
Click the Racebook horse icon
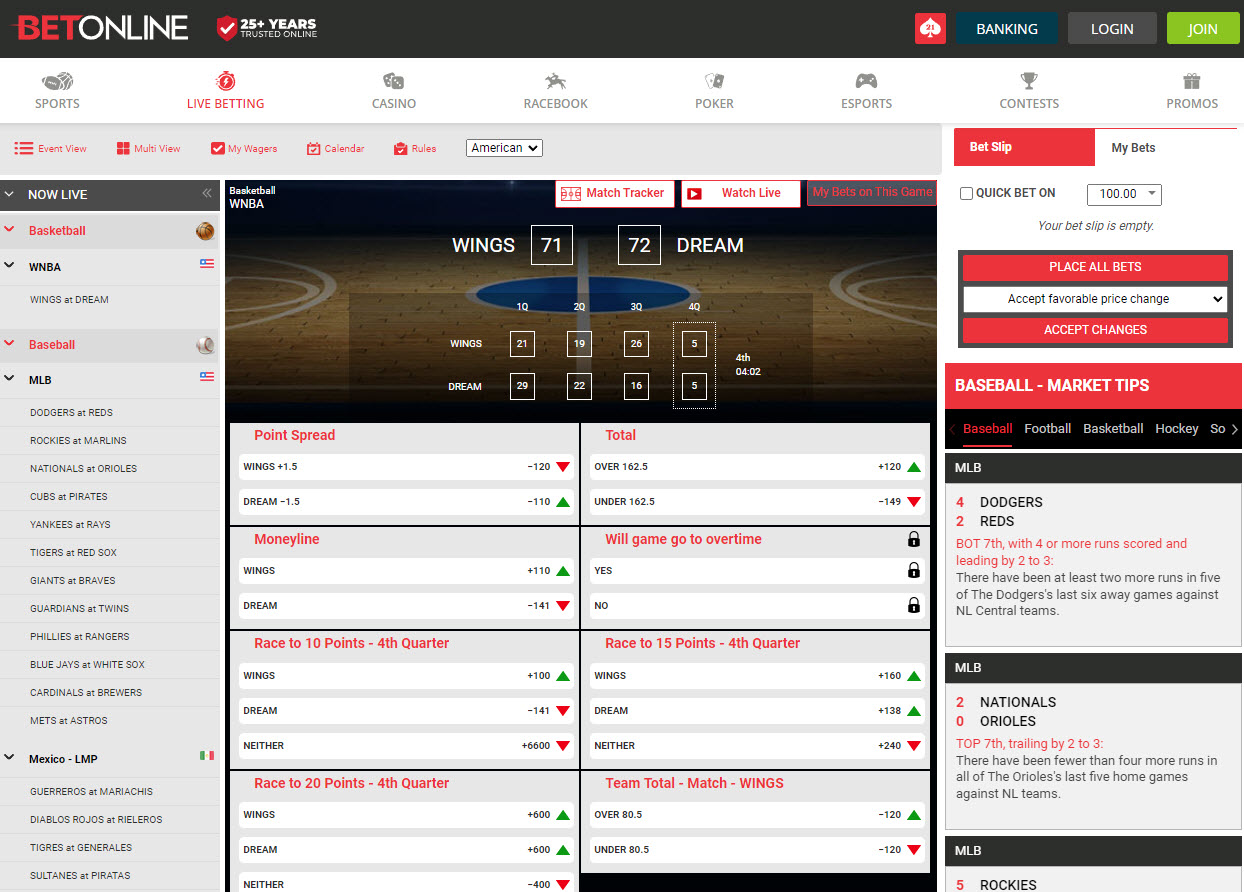[556, 81]
